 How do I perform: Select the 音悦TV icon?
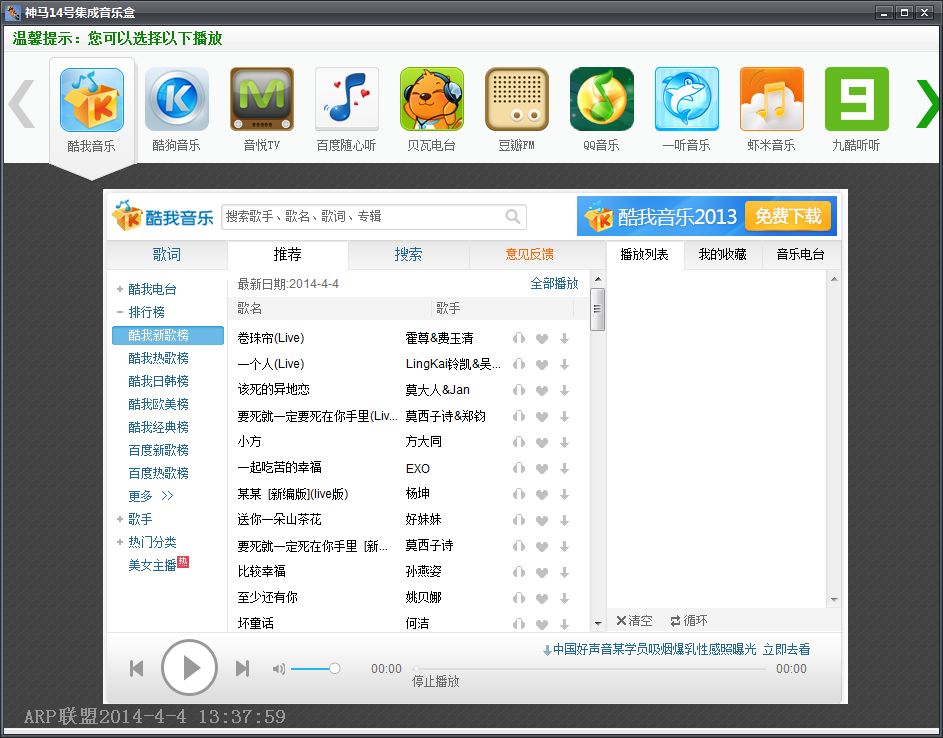pyautogui.click(x=261, y=100)
